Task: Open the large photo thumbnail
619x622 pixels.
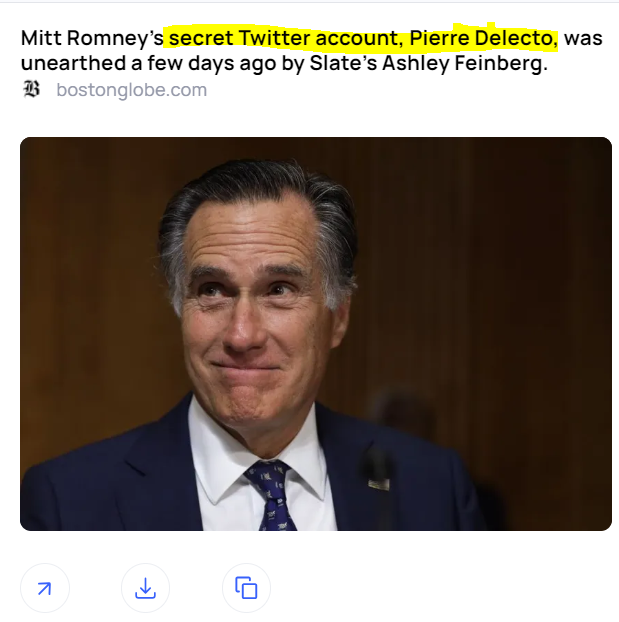Action: pyautogui.click(x=316, y=334)
